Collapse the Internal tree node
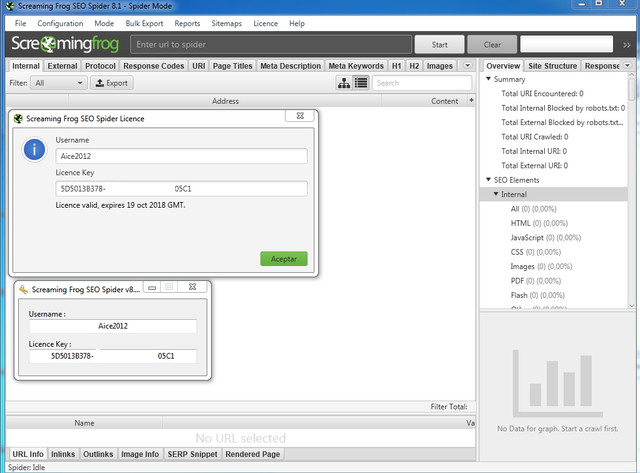640x473 pixels. (496, 194)
